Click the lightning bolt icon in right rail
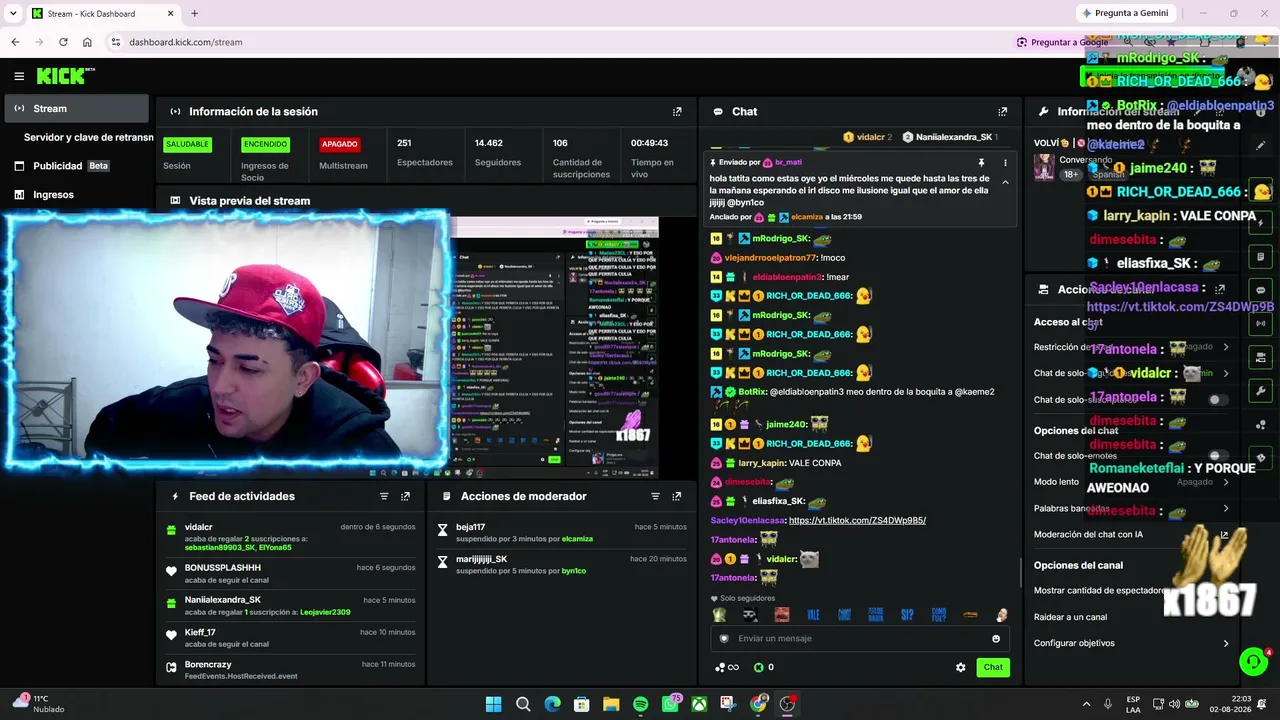The width and height of the screenshot is (1280, 720). 1261,222
